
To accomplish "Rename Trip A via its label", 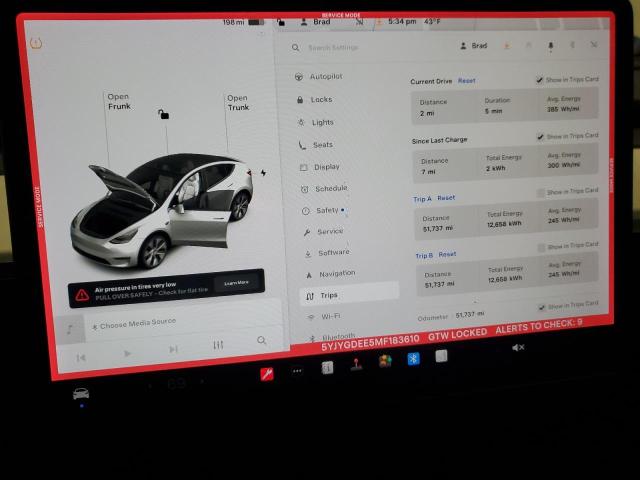I will (422, 199).
